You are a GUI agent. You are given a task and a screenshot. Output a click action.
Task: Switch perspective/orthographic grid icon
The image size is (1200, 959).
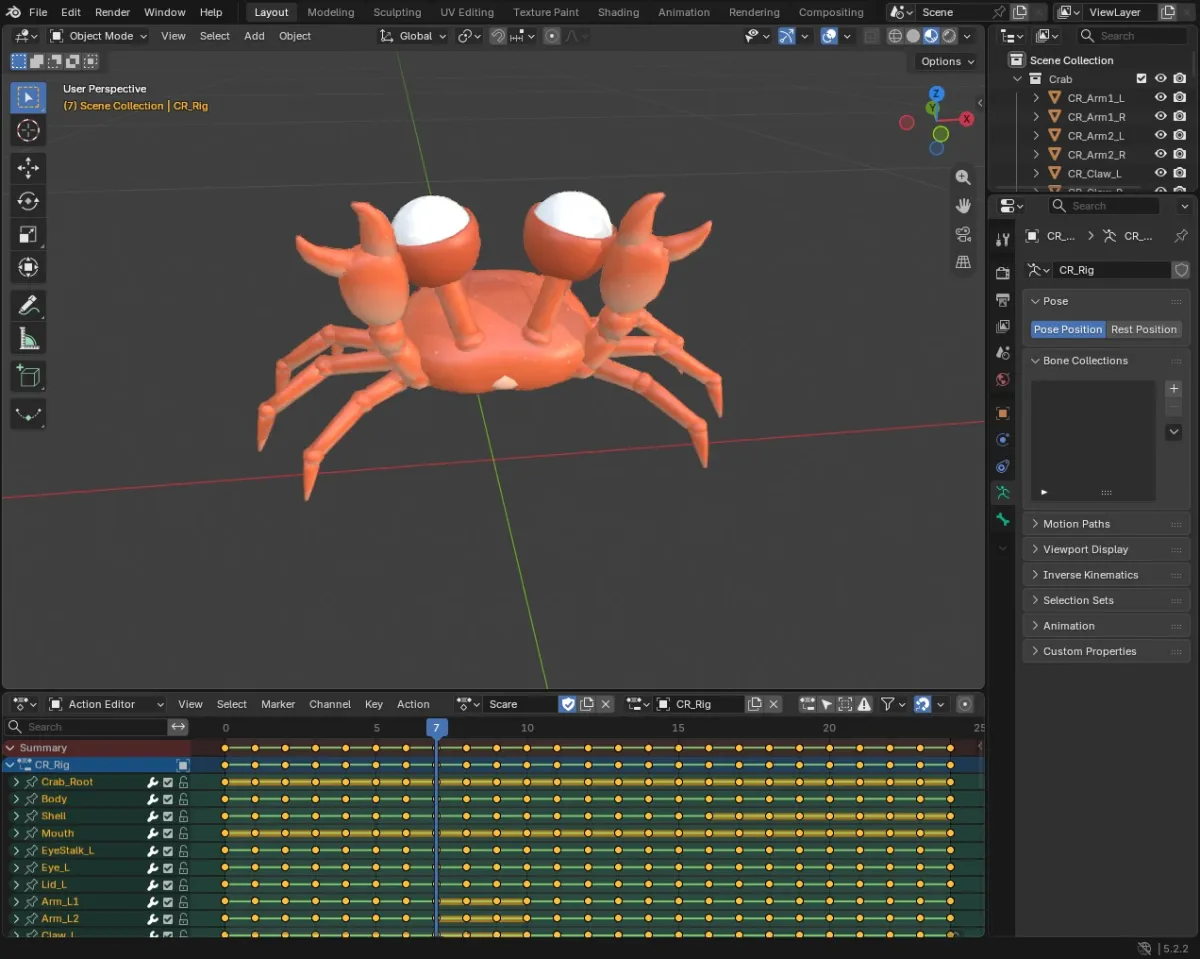click(x=963, y=262)
